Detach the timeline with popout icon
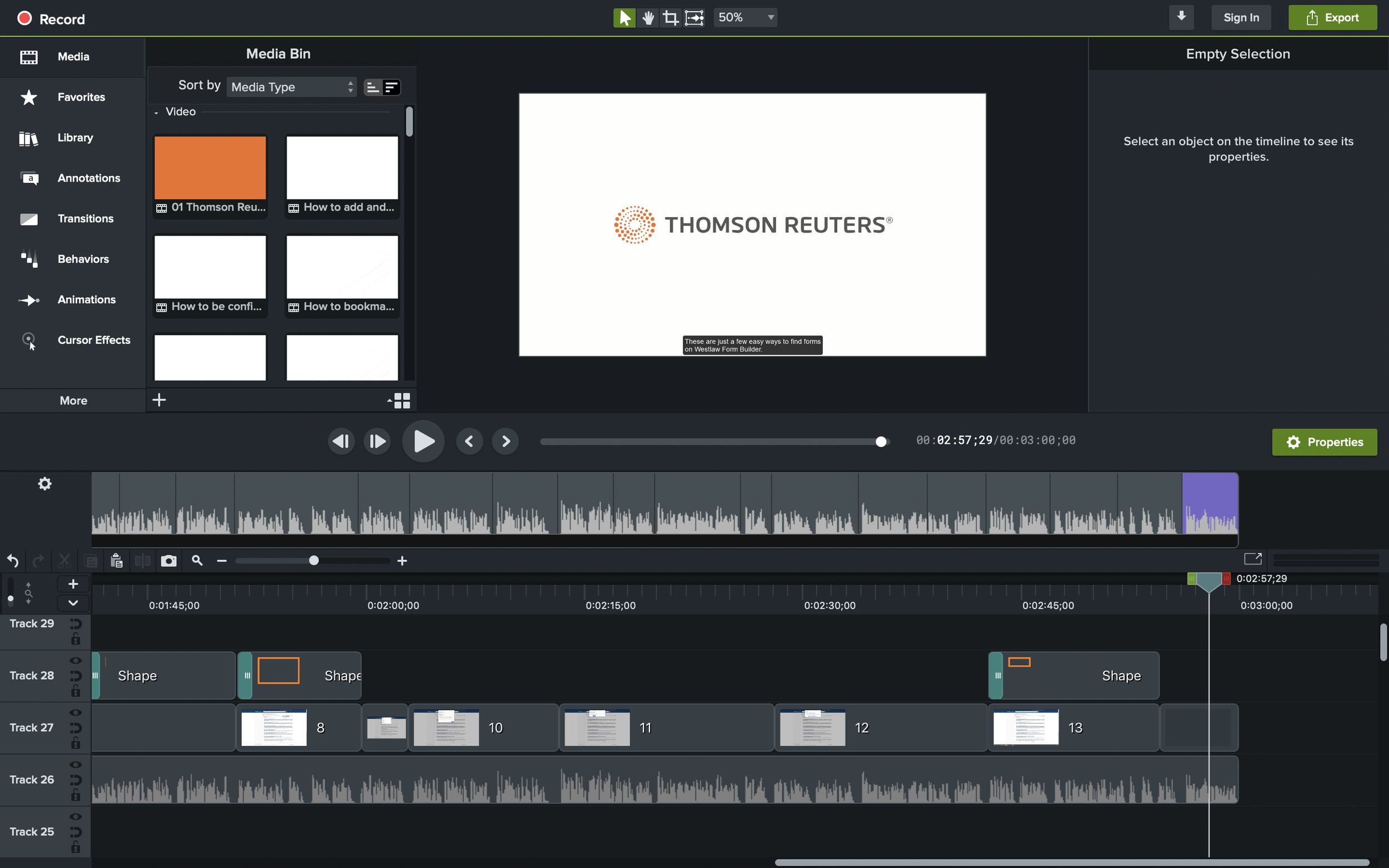The image size is (1389, 868). coord(1252,559)
